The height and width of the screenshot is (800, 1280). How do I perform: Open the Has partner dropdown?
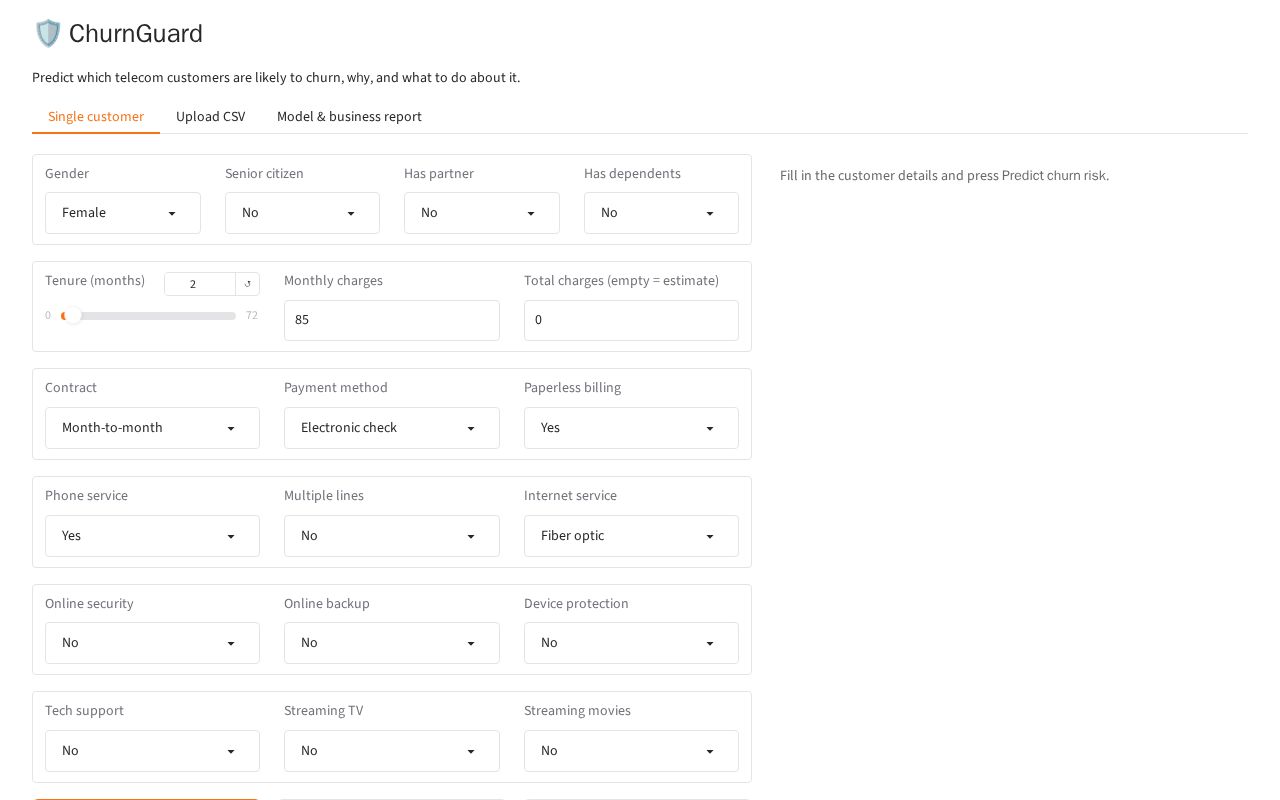(482, 213)
